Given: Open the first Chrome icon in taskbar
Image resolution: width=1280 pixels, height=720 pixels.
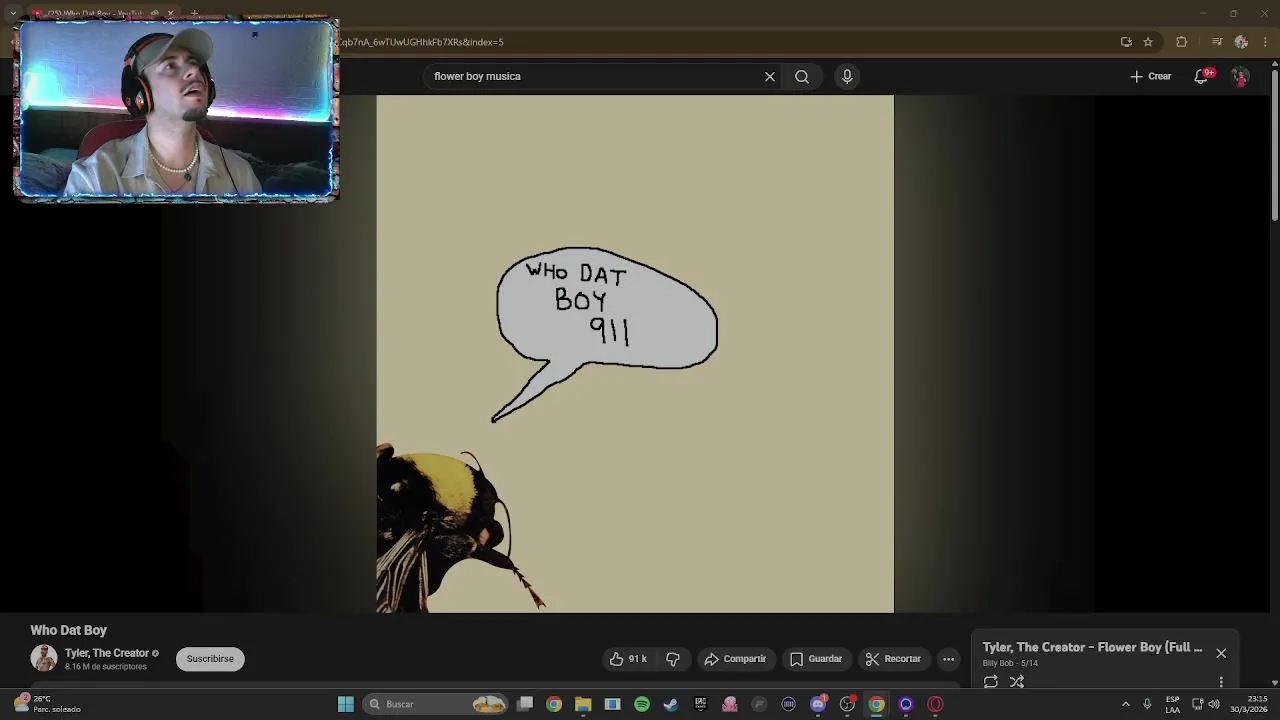Looking at the screenshot, I should click(x=554, y=704).
